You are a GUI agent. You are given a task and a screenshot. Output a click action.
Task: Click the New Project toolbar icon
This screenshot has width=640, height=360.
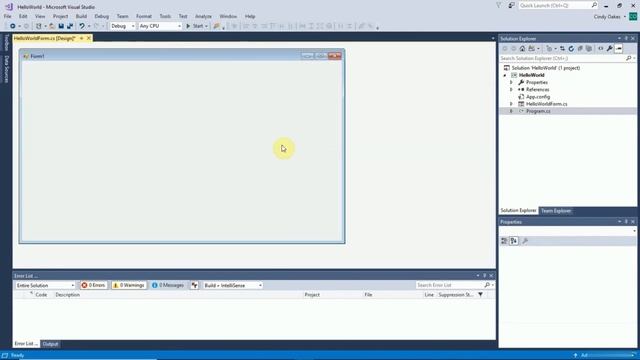[x=39, y=26]
